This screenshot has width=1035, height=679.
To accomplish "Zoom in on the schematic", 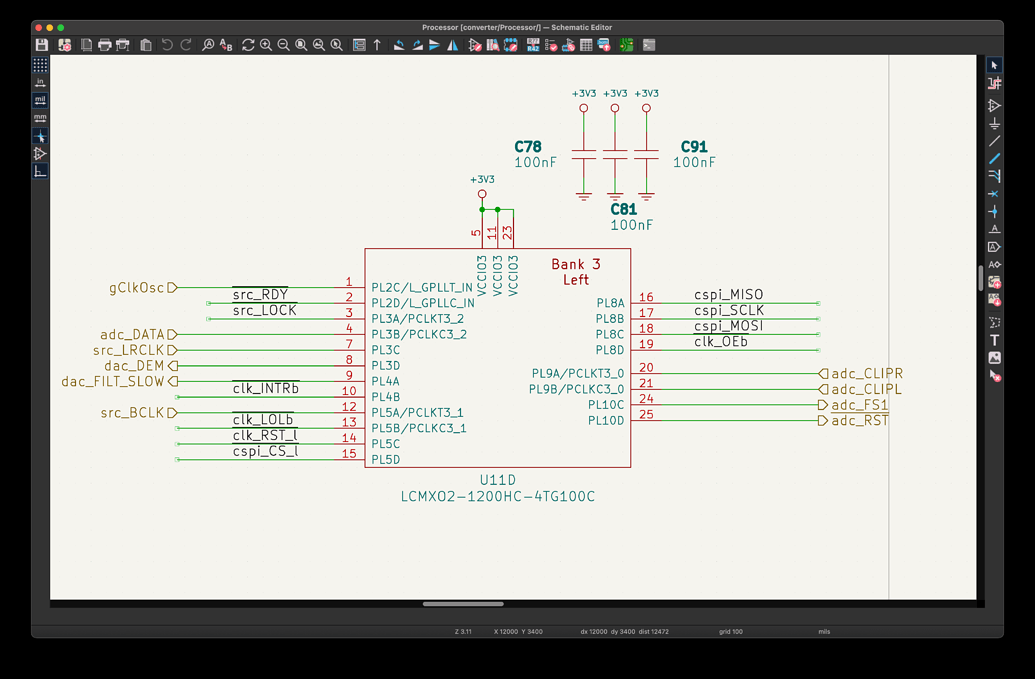I will point(266,45).
